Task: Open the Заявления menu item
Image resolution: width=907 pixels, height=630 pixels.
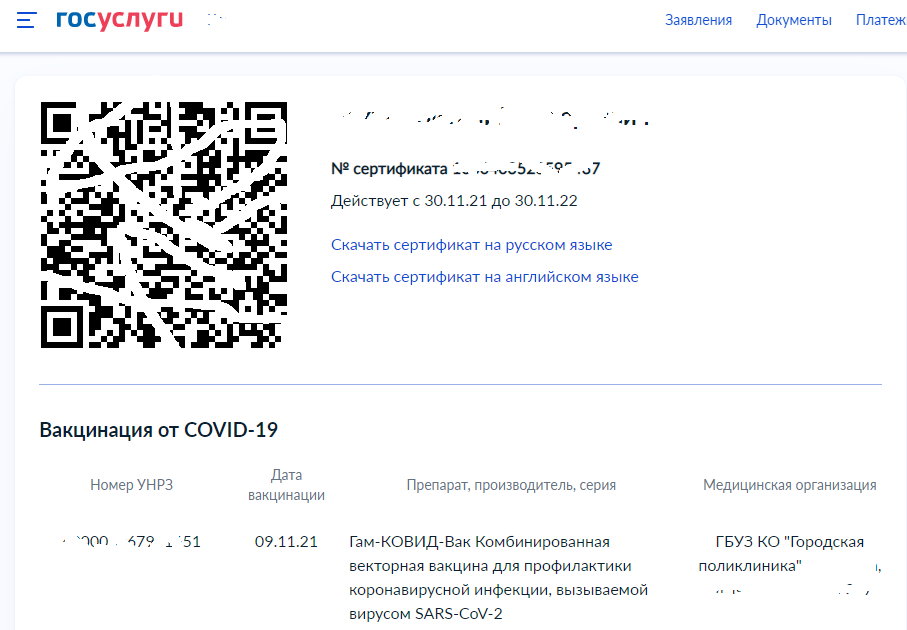Action: coord(698,20)
